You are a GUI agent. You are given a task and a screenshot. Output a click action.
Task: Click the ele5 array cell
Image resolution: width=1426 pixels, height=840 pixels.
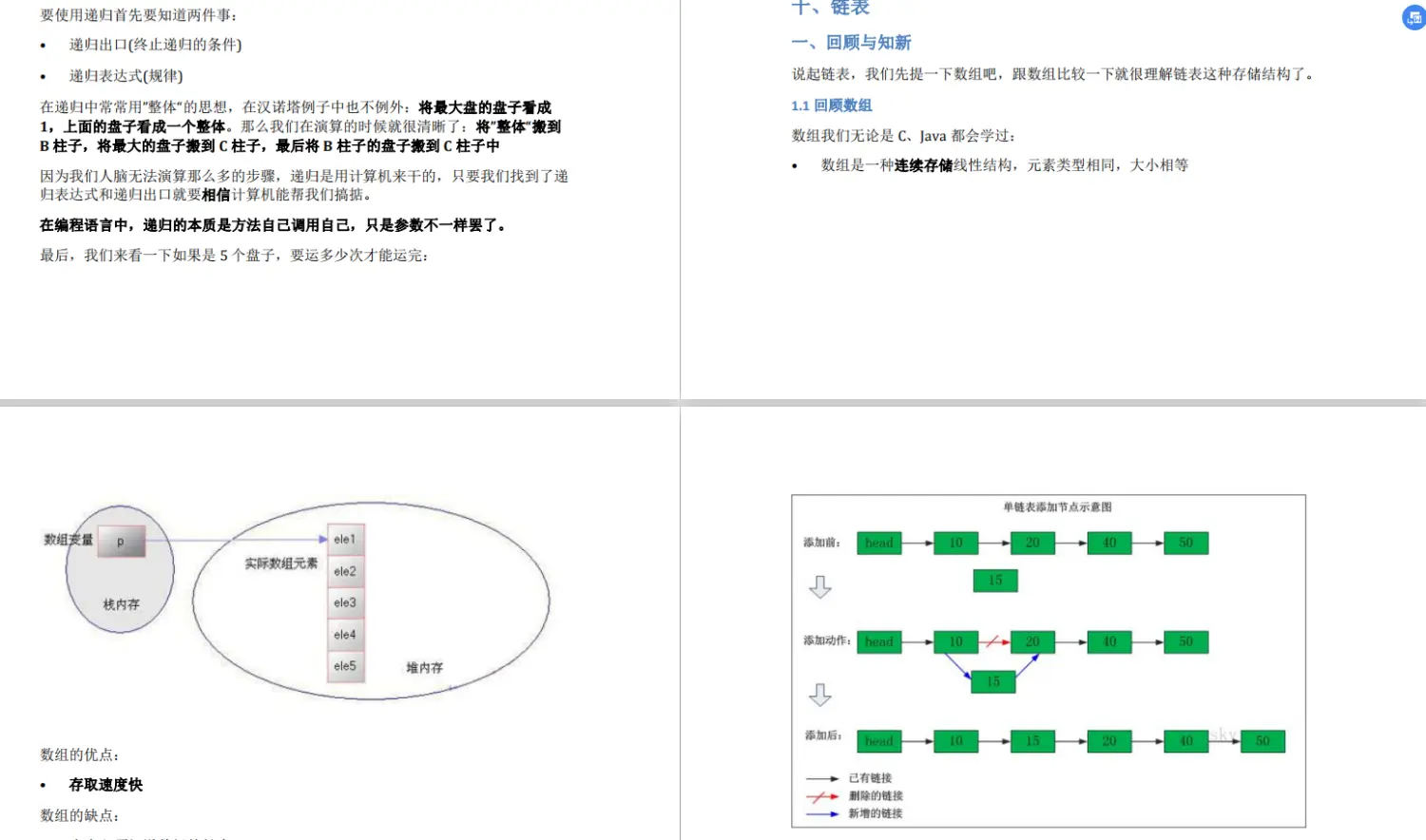[346, 666]
